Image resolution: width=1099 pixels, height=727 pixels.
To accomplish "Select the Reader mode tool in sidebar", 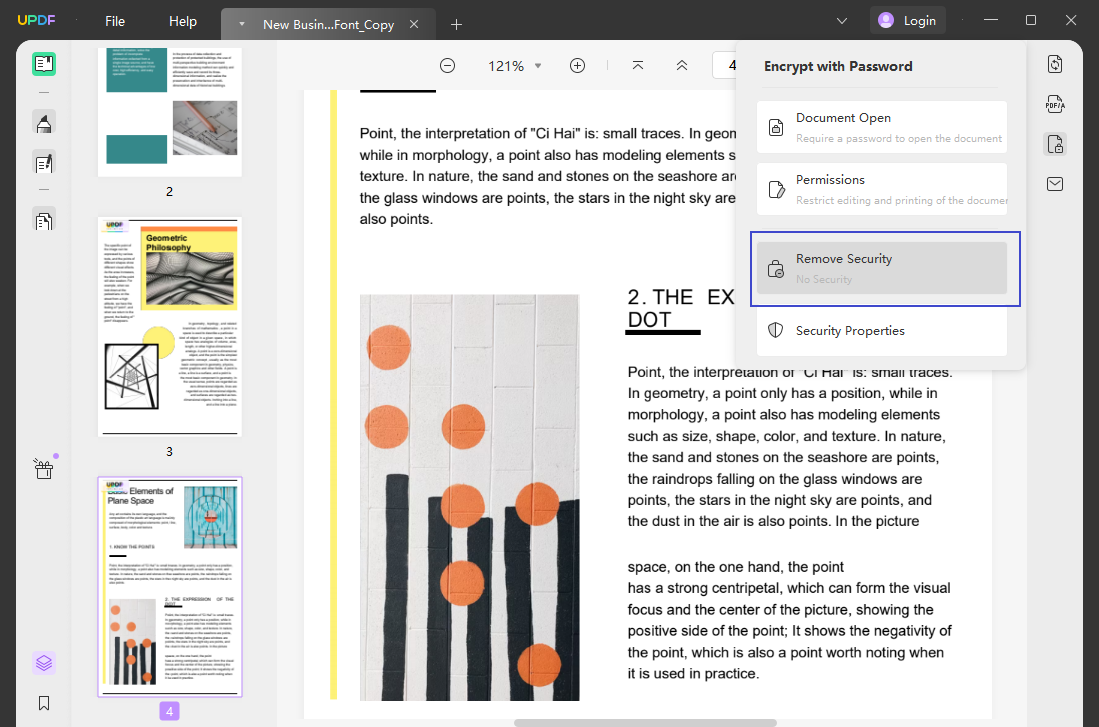I will (x=43, y=63).
